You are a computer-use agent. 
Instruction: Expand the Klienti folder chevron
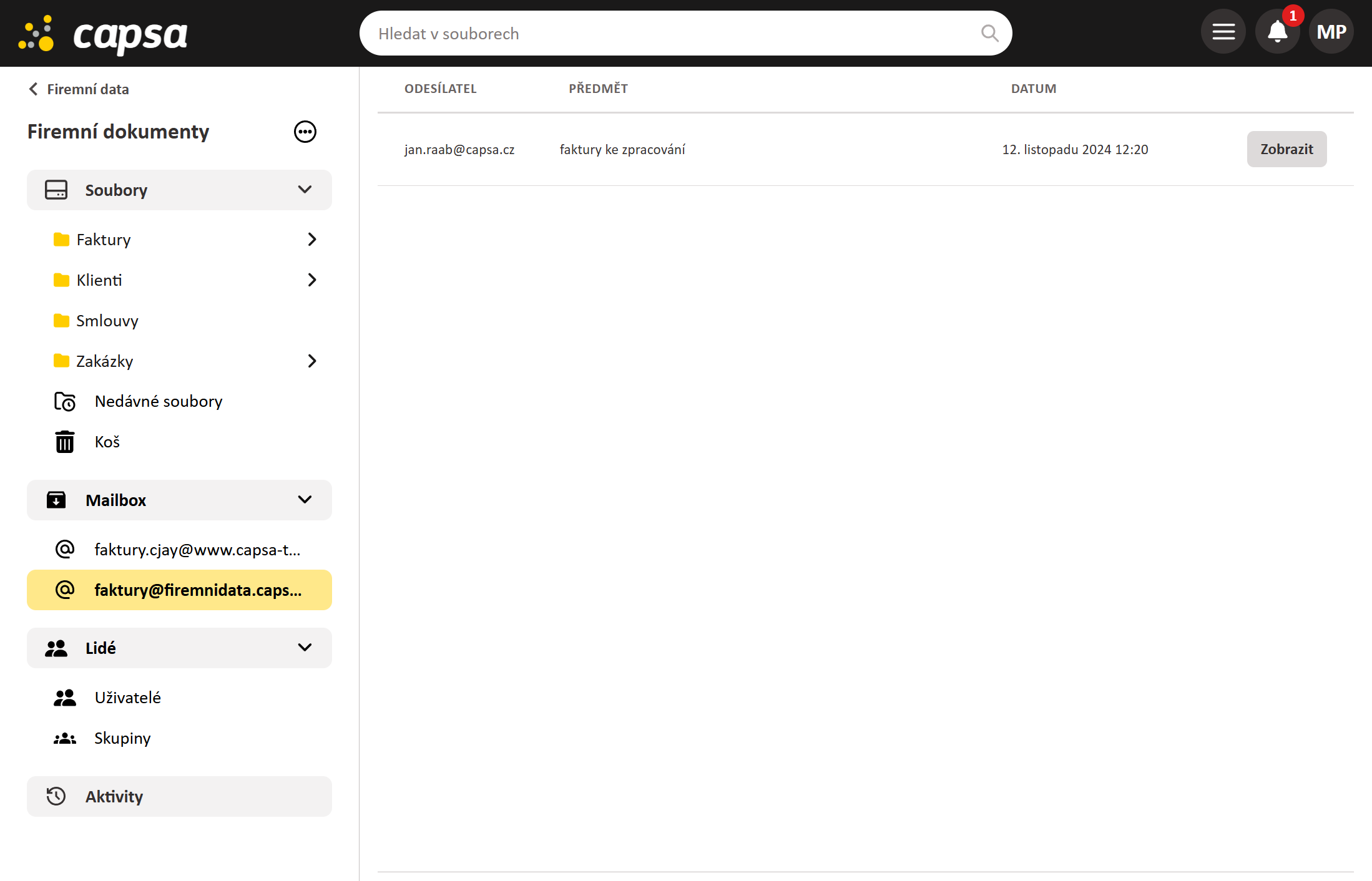[x=312, y=280]
